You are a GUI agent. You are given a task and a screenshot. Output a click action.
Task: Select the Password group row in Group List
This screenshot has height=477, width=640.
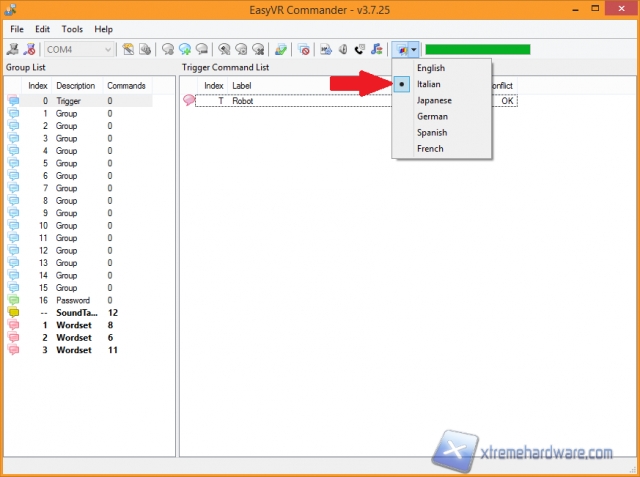[73, 300]
